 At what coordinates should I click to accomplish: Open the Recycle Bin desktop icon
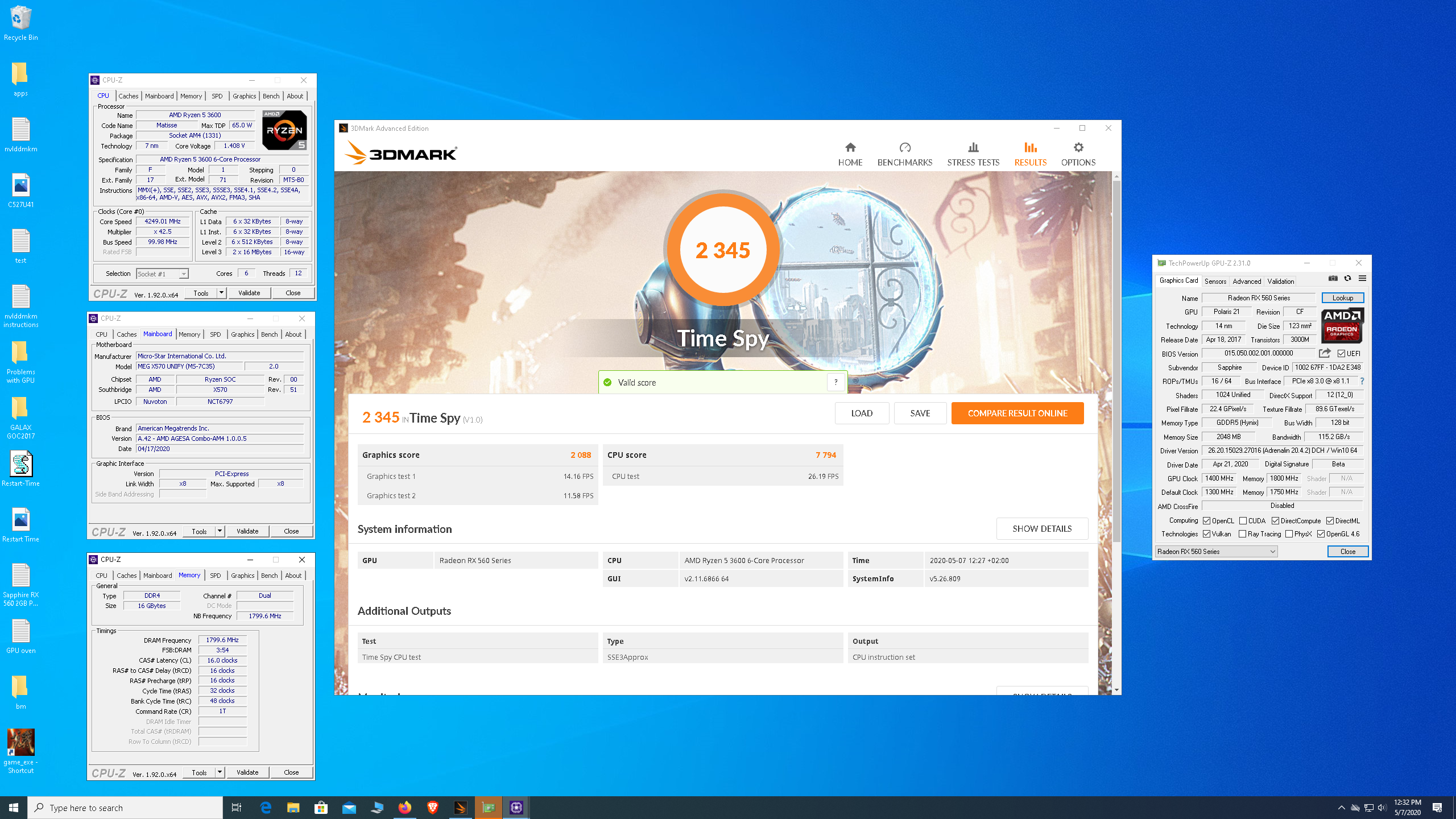pyautogui.click(x=20, y=23)
